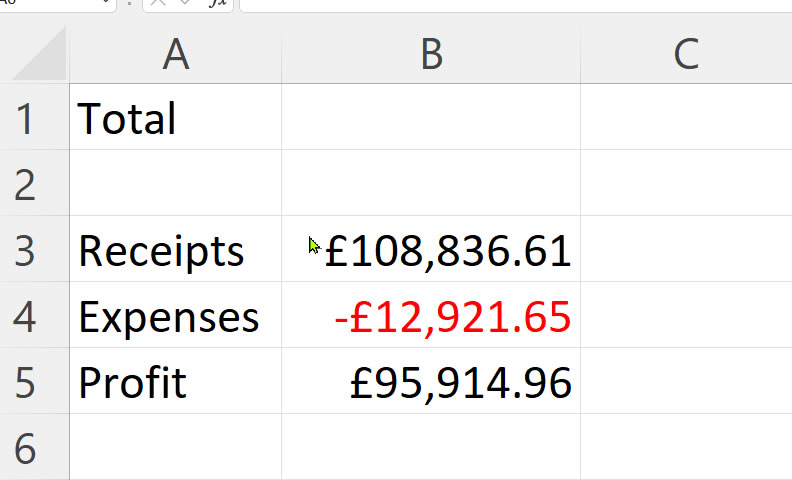Click the Cancel X formula icon

coord(158,3)
